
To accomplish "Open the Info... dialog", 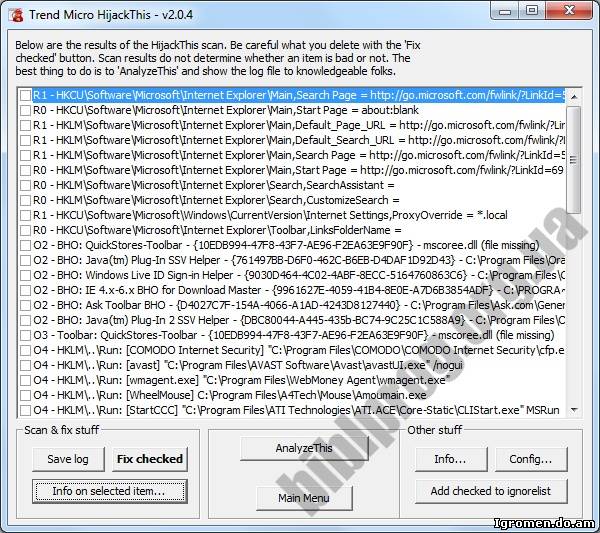I will click(x=451, y=459).
